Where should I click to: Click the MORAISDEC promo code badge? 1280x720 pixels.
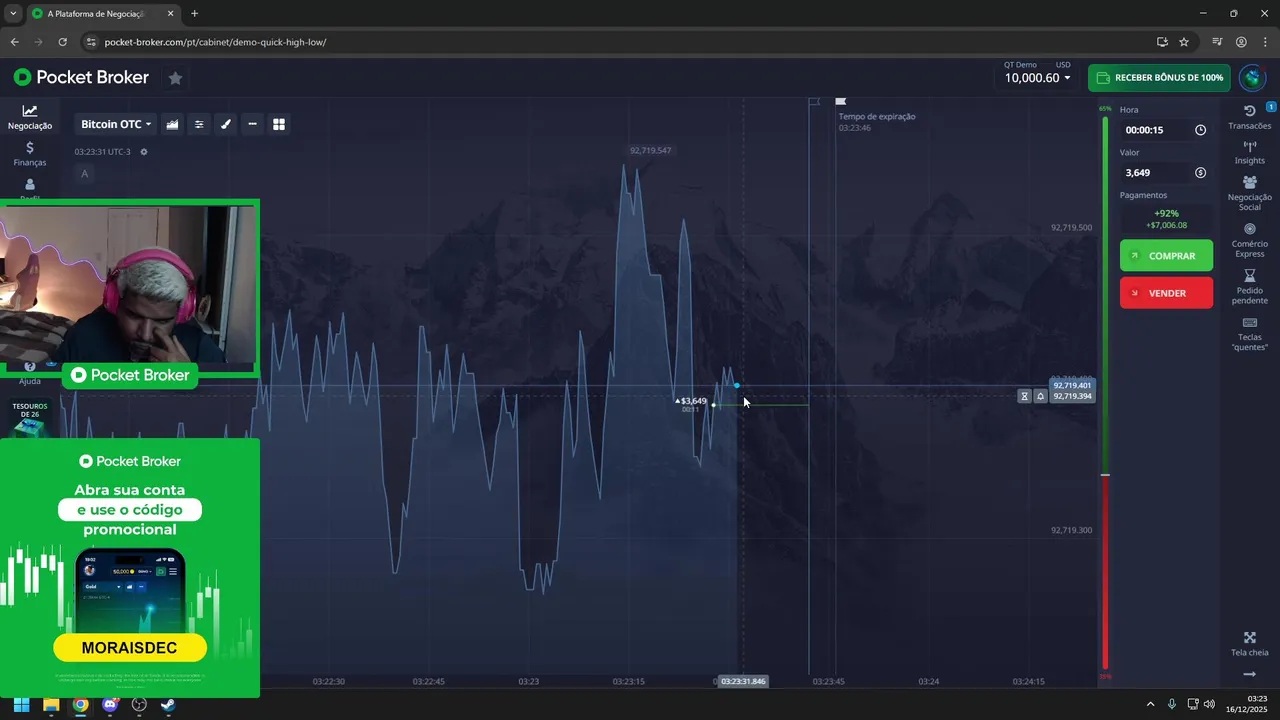point(130,648)
